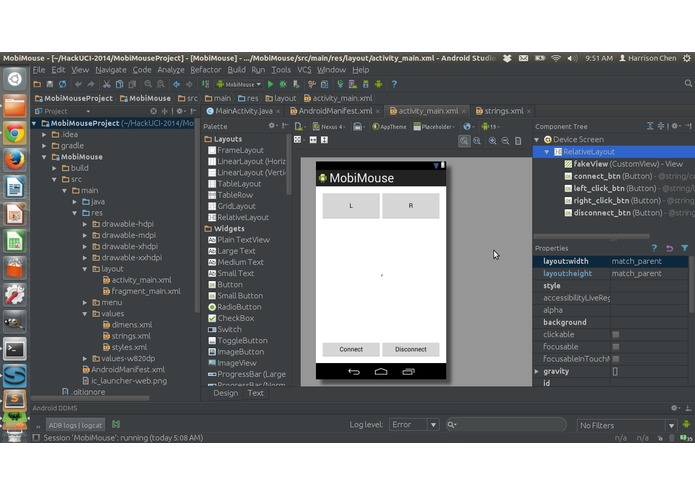
Task: Click the Save All toolbar icon
Action: [50, 84]
